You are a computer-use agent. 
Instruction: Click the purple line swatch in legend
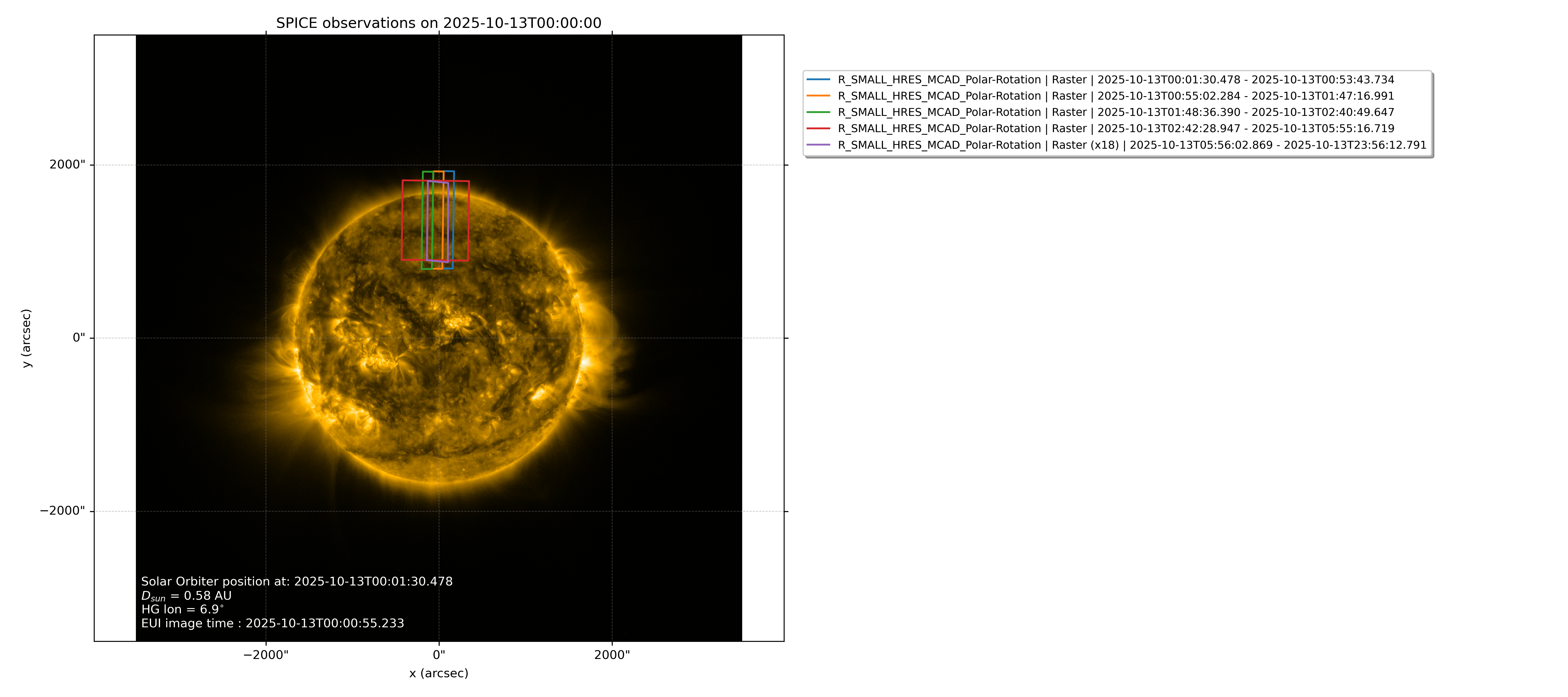[x=818, y=145]
